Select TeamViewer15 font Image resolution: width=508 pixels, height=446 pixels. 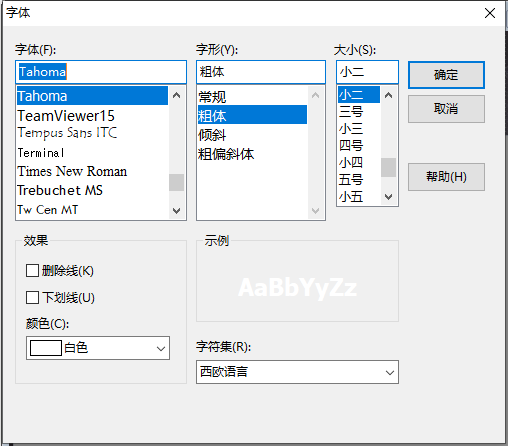(92, 116)
